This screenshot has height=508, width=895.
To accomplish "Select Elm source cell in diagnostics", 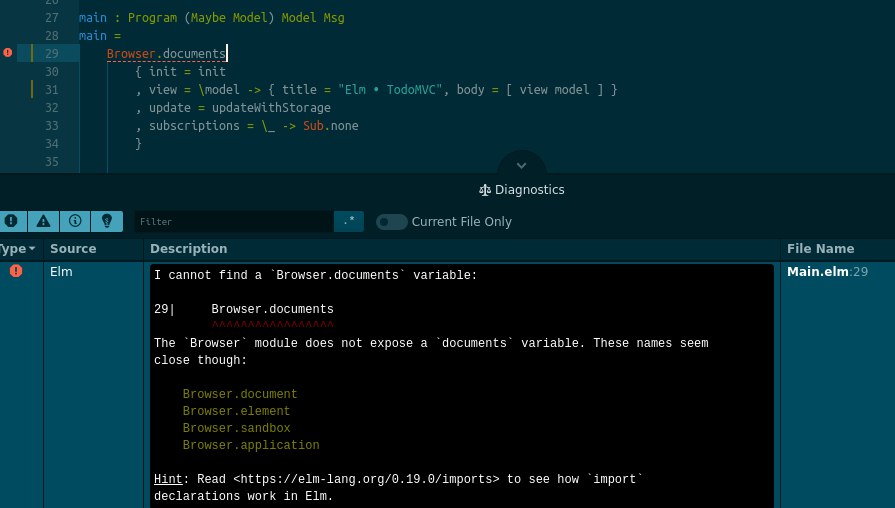I will tap(61, 272).
